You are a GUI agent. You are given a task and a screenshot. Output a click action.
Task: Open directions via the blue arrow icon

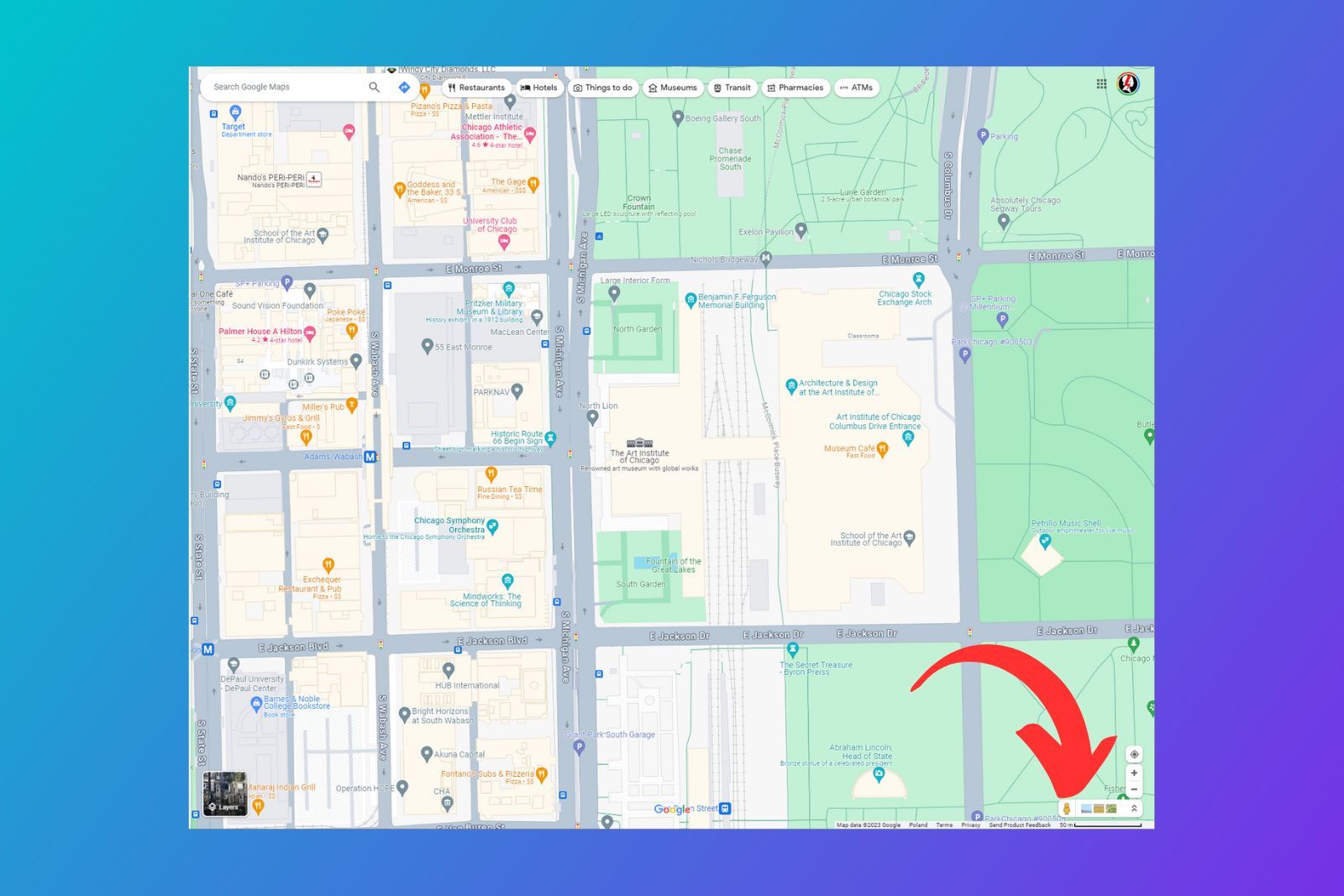tap(404, 87)
